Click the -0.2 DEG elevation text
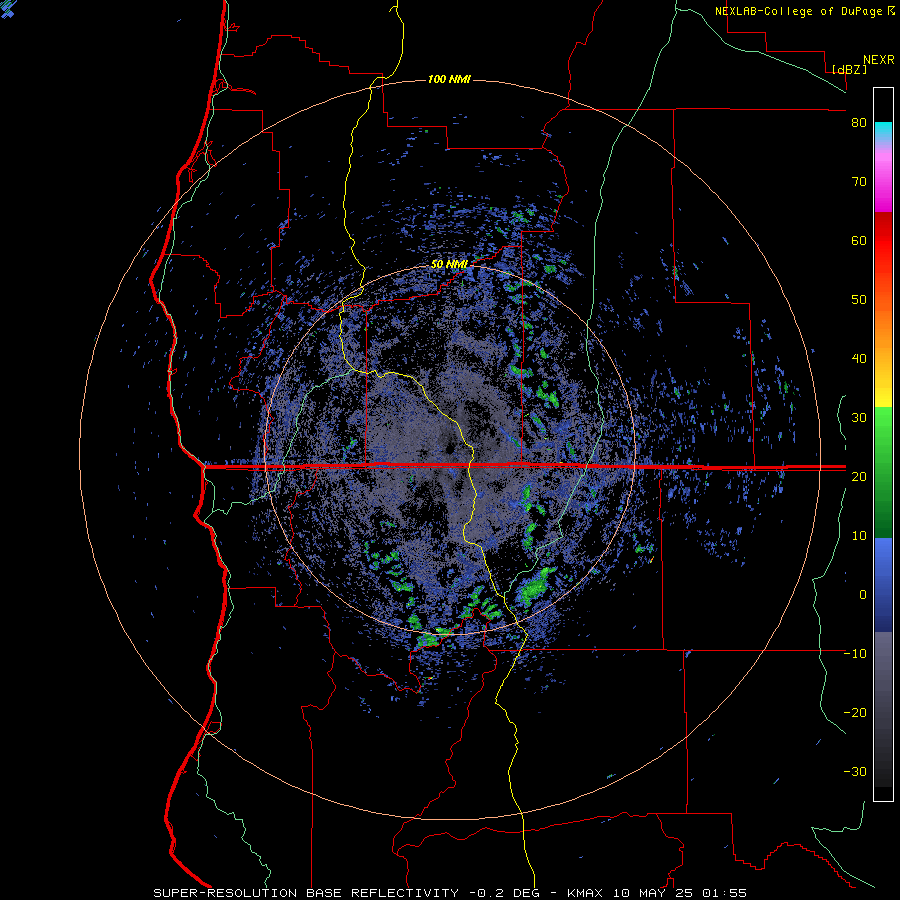900x900 pixels. click(507, 893)
